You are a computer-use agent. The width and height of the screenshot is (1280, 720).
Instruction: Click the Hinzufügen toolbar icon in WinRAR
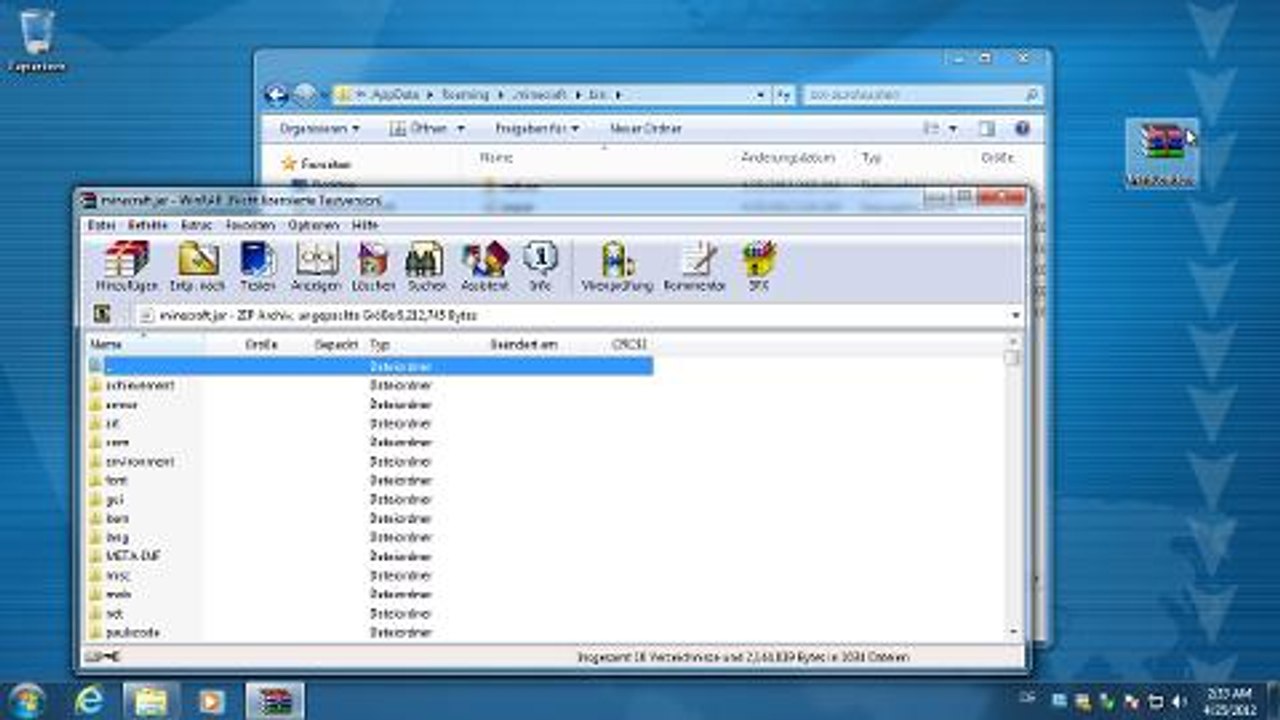tap(126, 266)
